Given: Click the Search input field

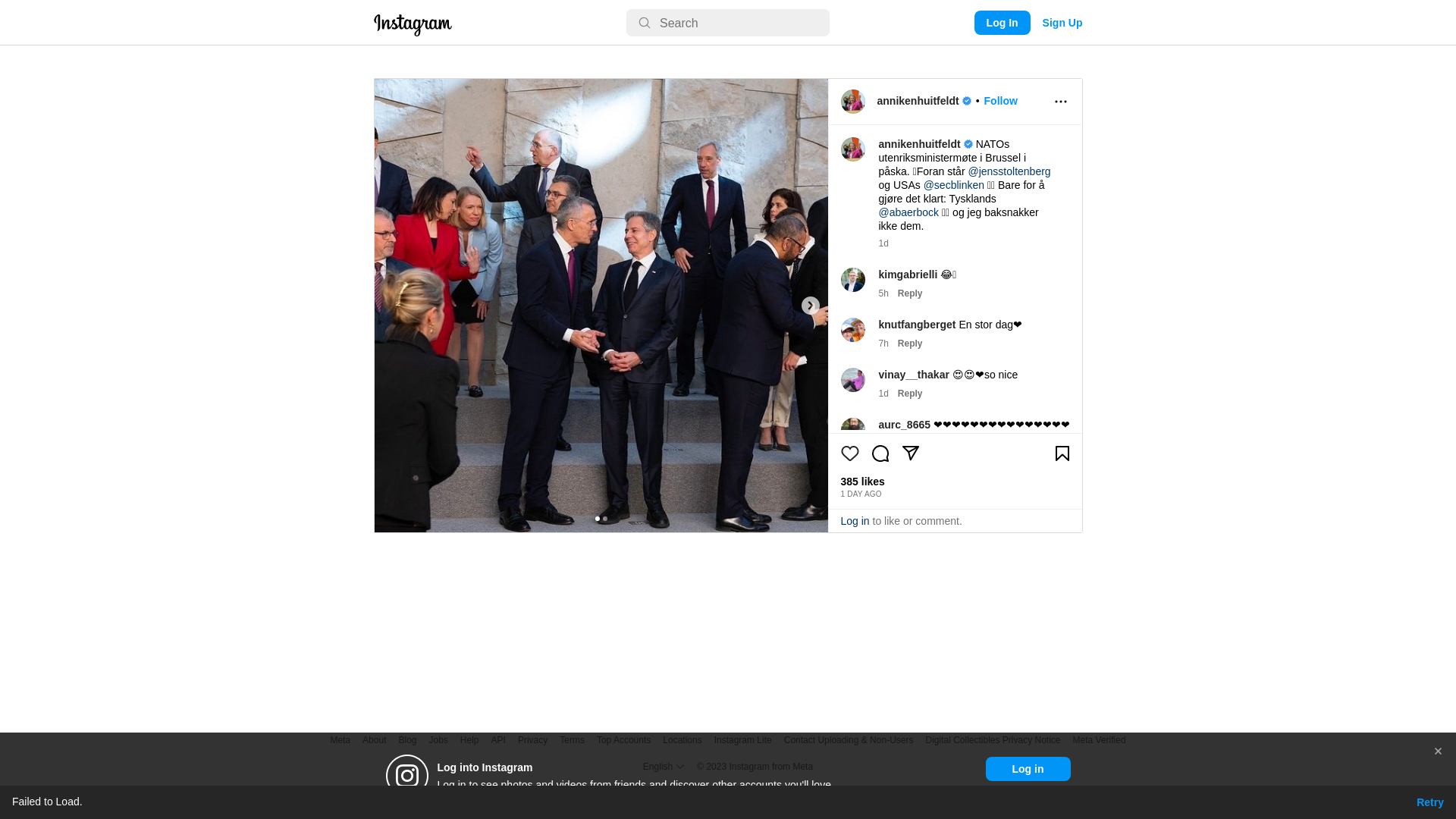Looking at the screenshot, I should coord(728,23).
